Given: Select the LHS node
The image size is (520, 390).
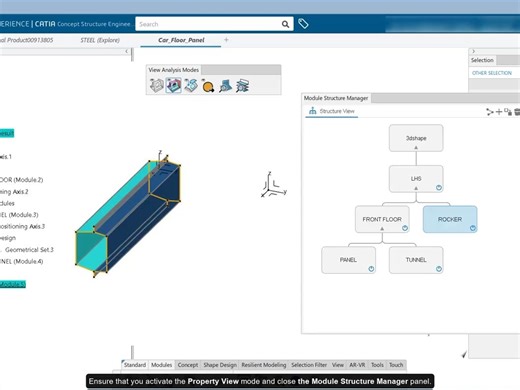Looking at the screenshot, I should point(416,179).
